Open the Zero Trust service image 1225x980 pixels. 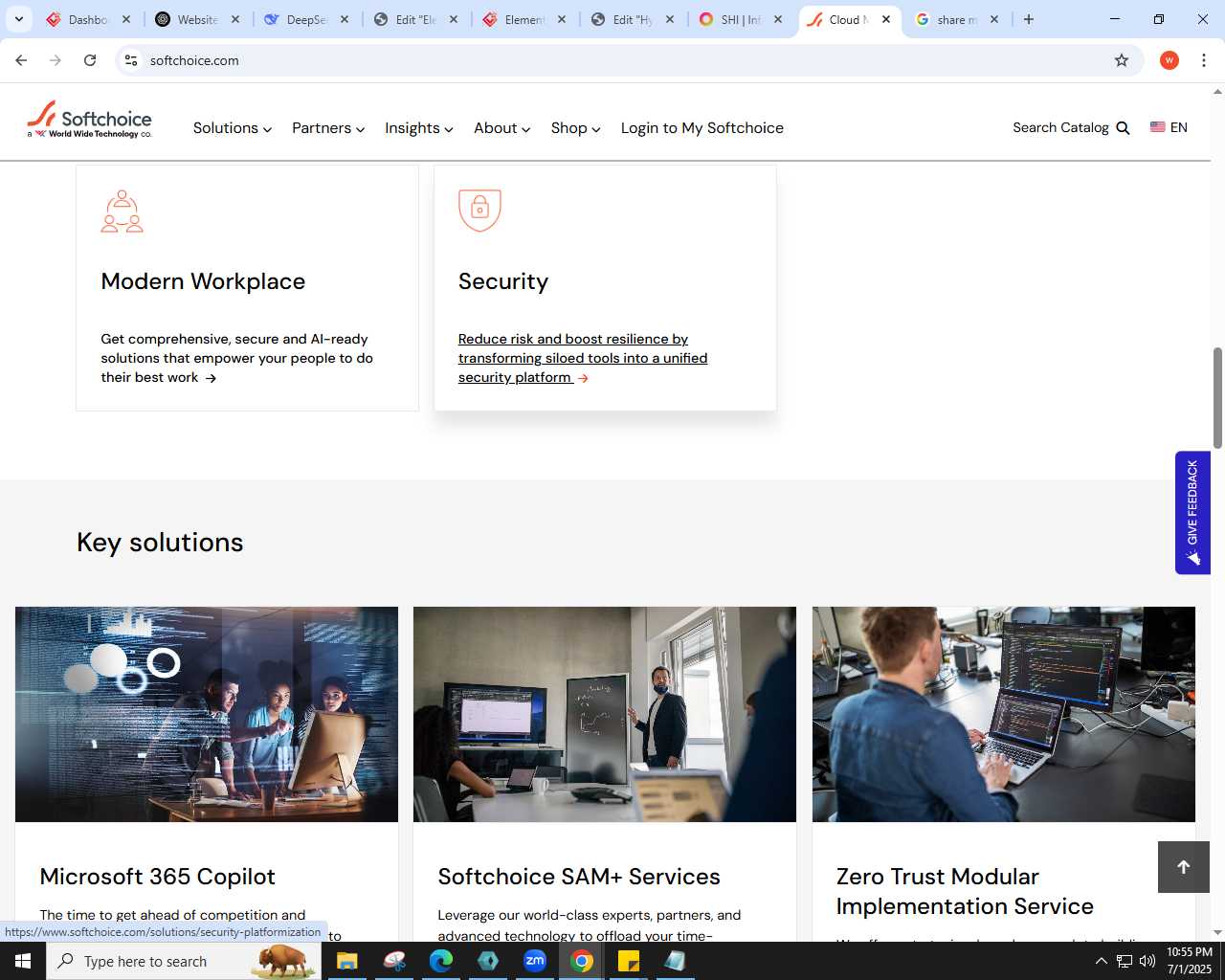pyautogui.click(x=1004, y=714)
